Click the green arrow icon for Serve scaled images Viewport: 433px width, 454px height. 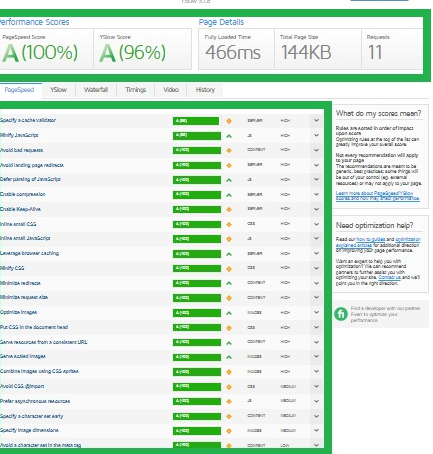tap(229, 357)
